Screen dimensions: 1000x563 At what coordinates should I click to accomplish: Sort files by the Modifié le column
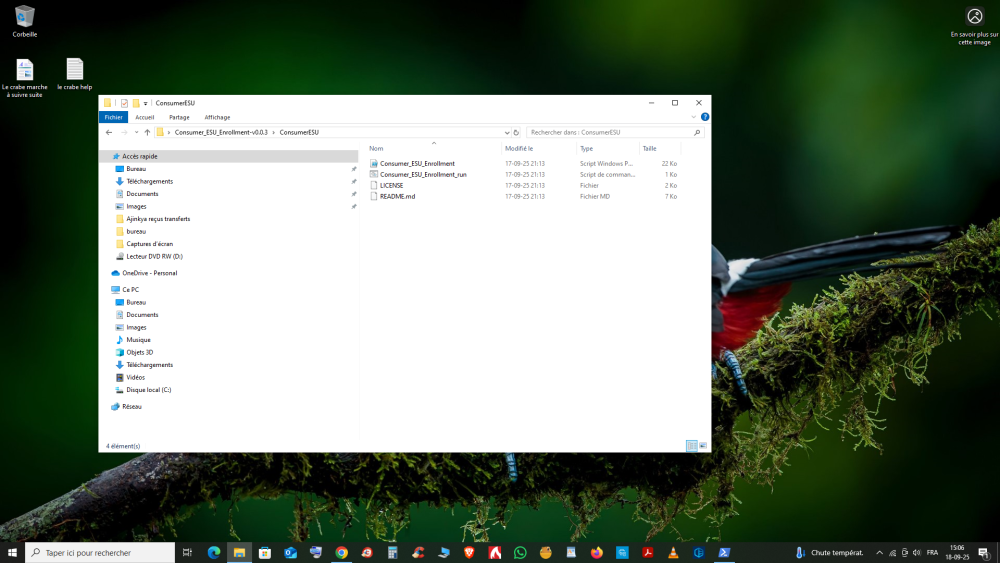[x=519, y=148]
